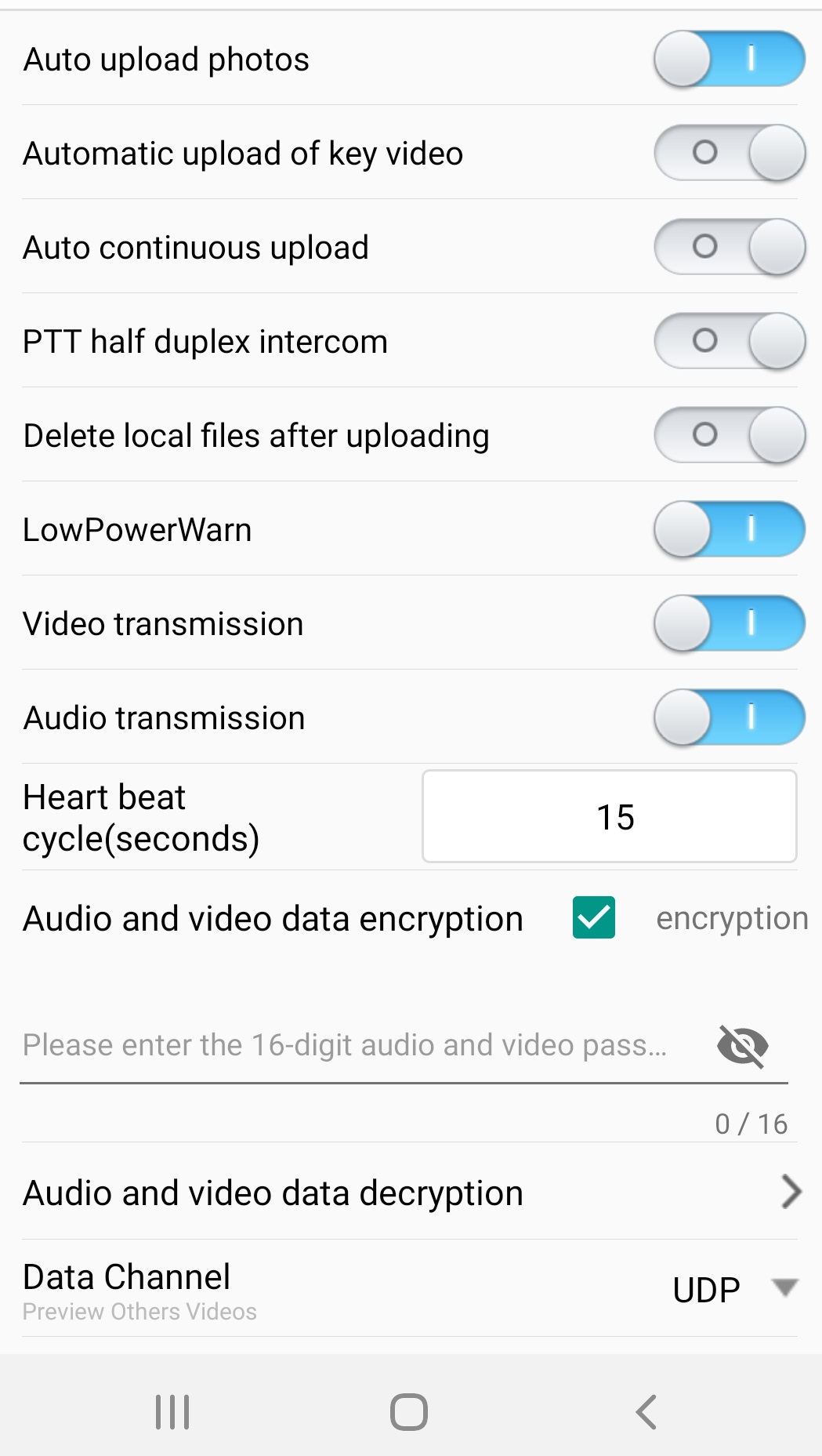Enable Automatic upload of key video
Image resolution: width=822 pixels, height=1456 pixels.
pyautogui.click(x=730, y=153)
